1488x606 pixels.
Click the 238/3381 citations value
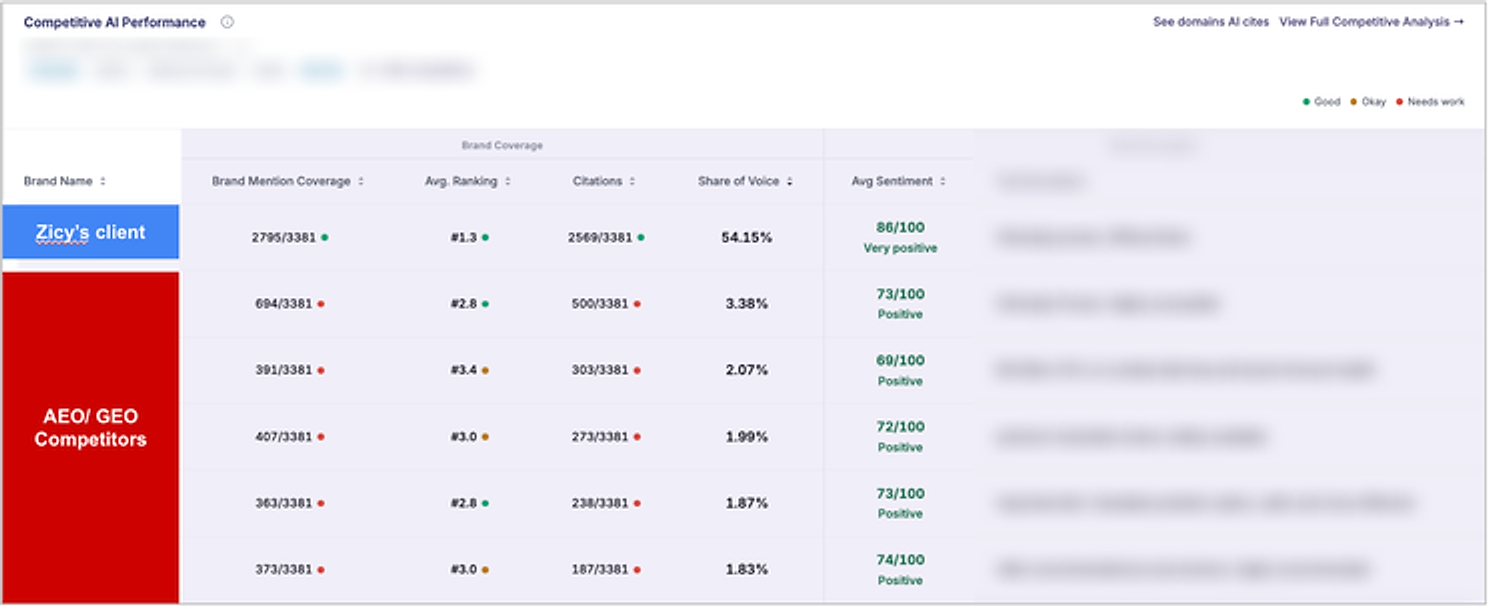tap(600, 503)
